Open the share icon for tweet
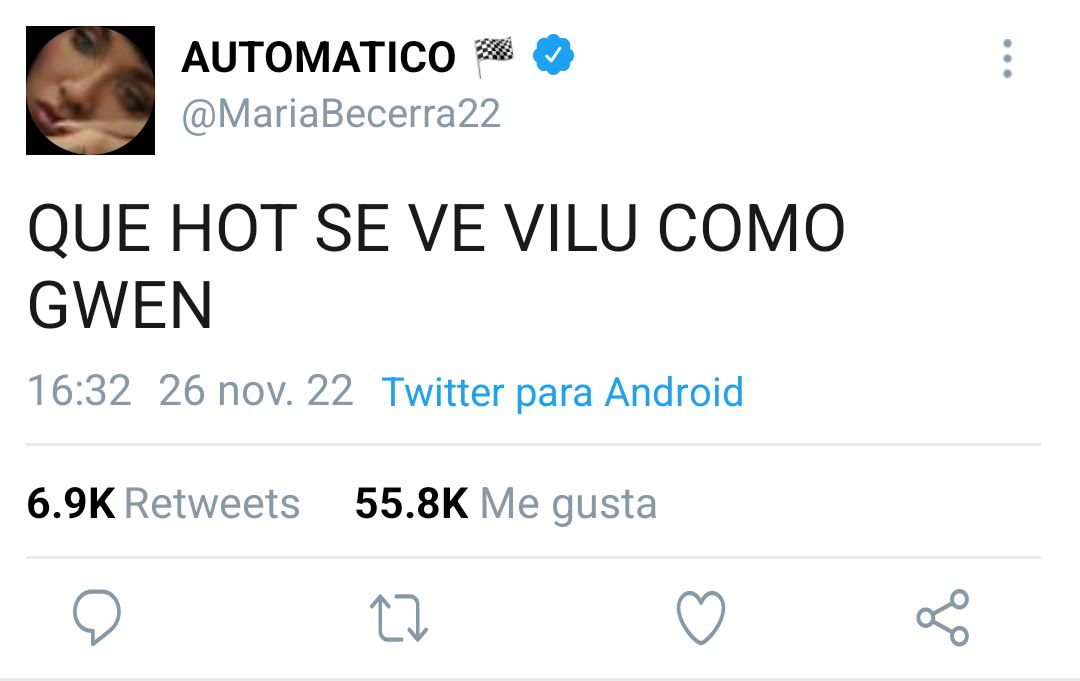1080x681 pixels. tap(943, 617)
